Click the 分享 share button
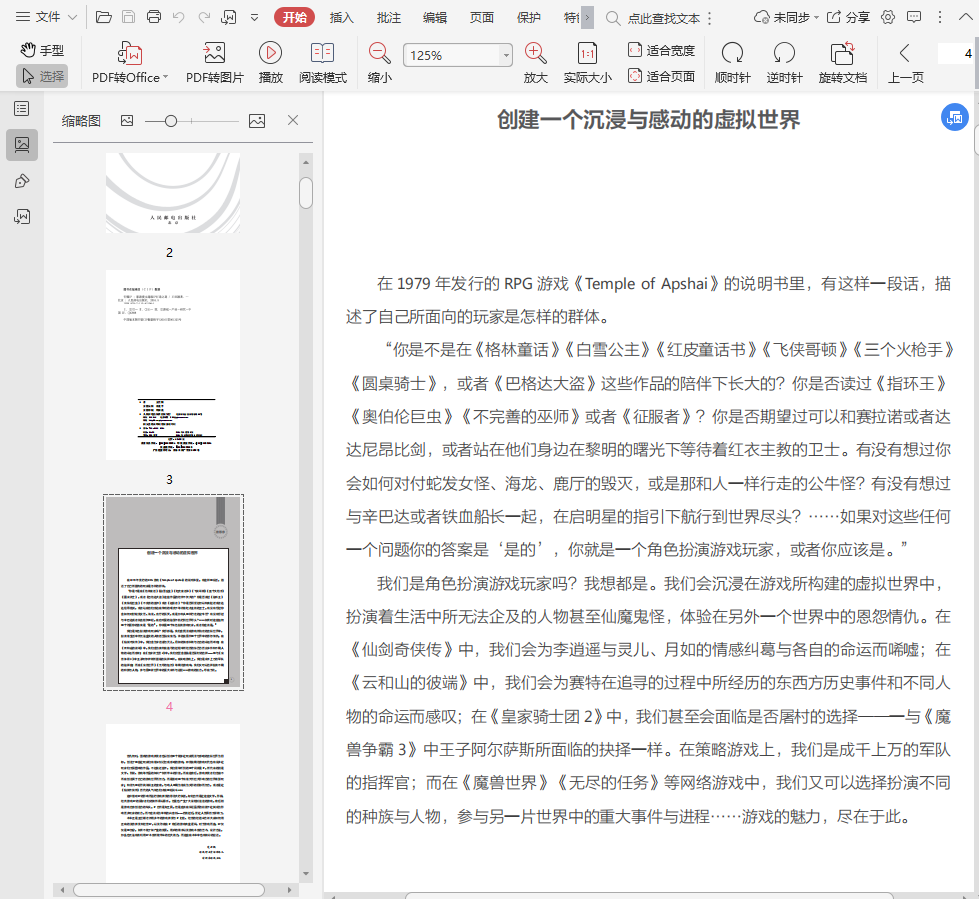Viewport: 979px width, 899px height. point(847,17)
